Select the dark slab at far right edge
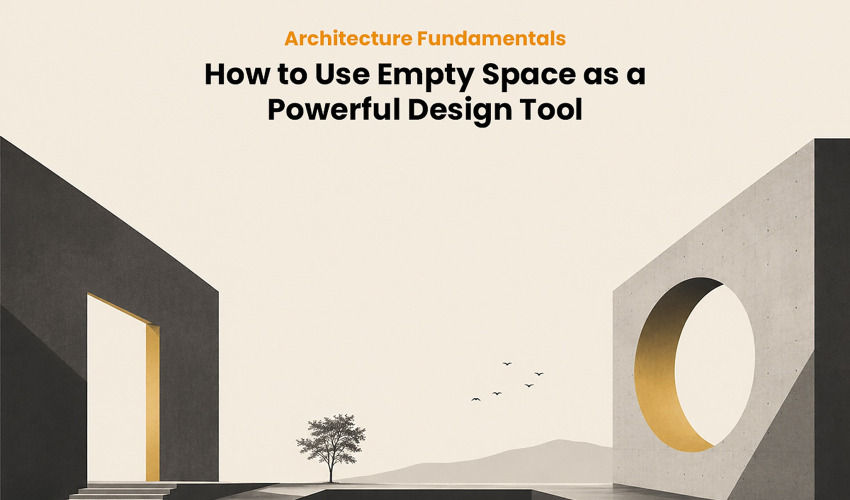 coord(832,319)
